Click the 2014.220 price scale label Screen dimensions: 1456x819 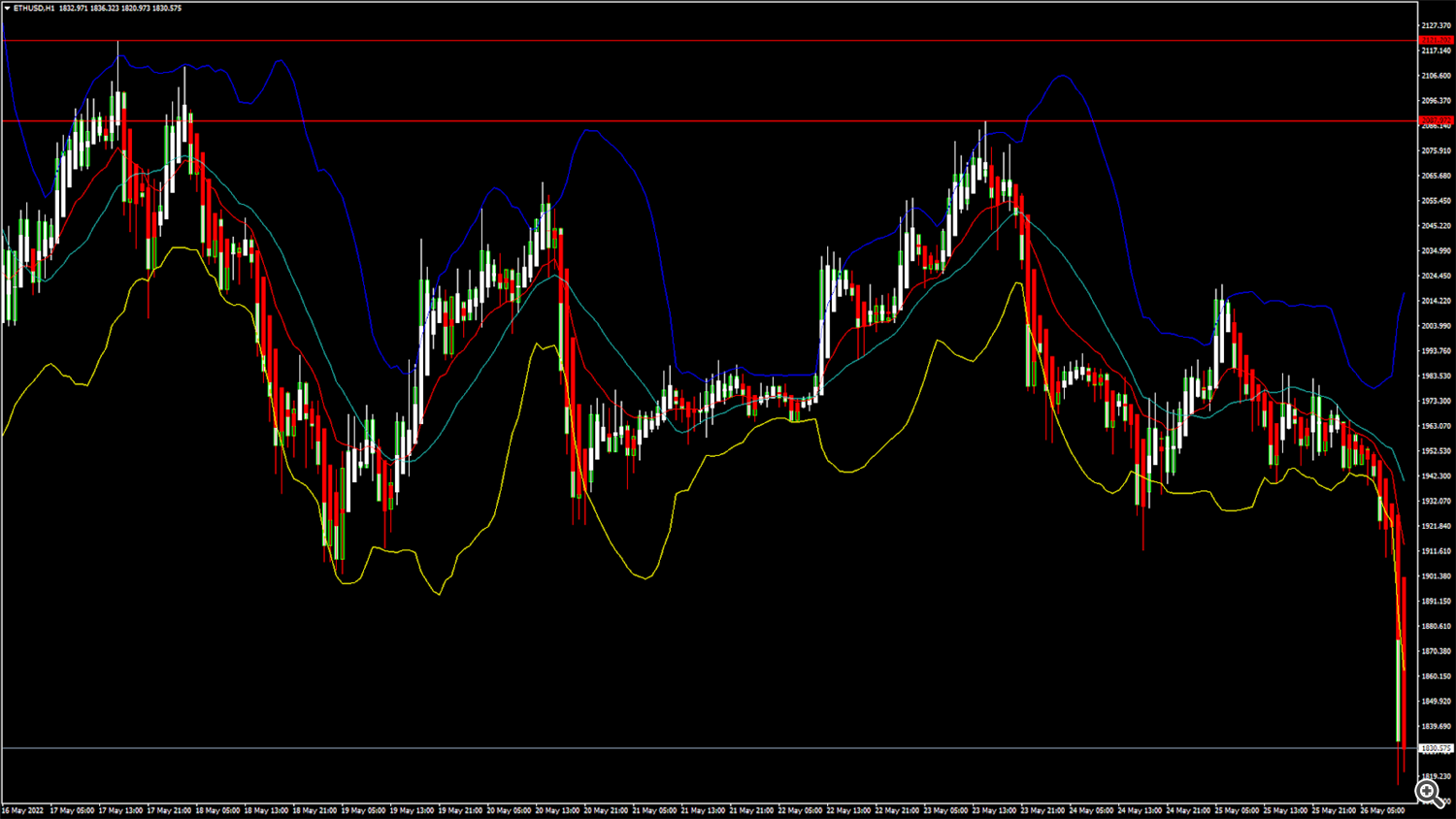1437,301
